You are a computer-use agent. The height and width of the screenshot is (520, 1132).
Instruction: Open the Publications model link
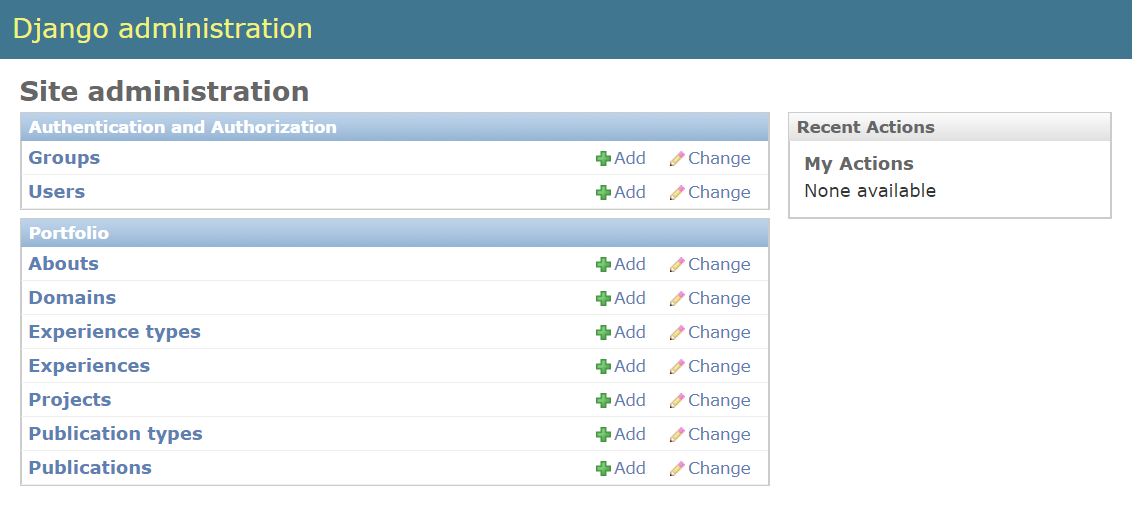tap(90, 468)
